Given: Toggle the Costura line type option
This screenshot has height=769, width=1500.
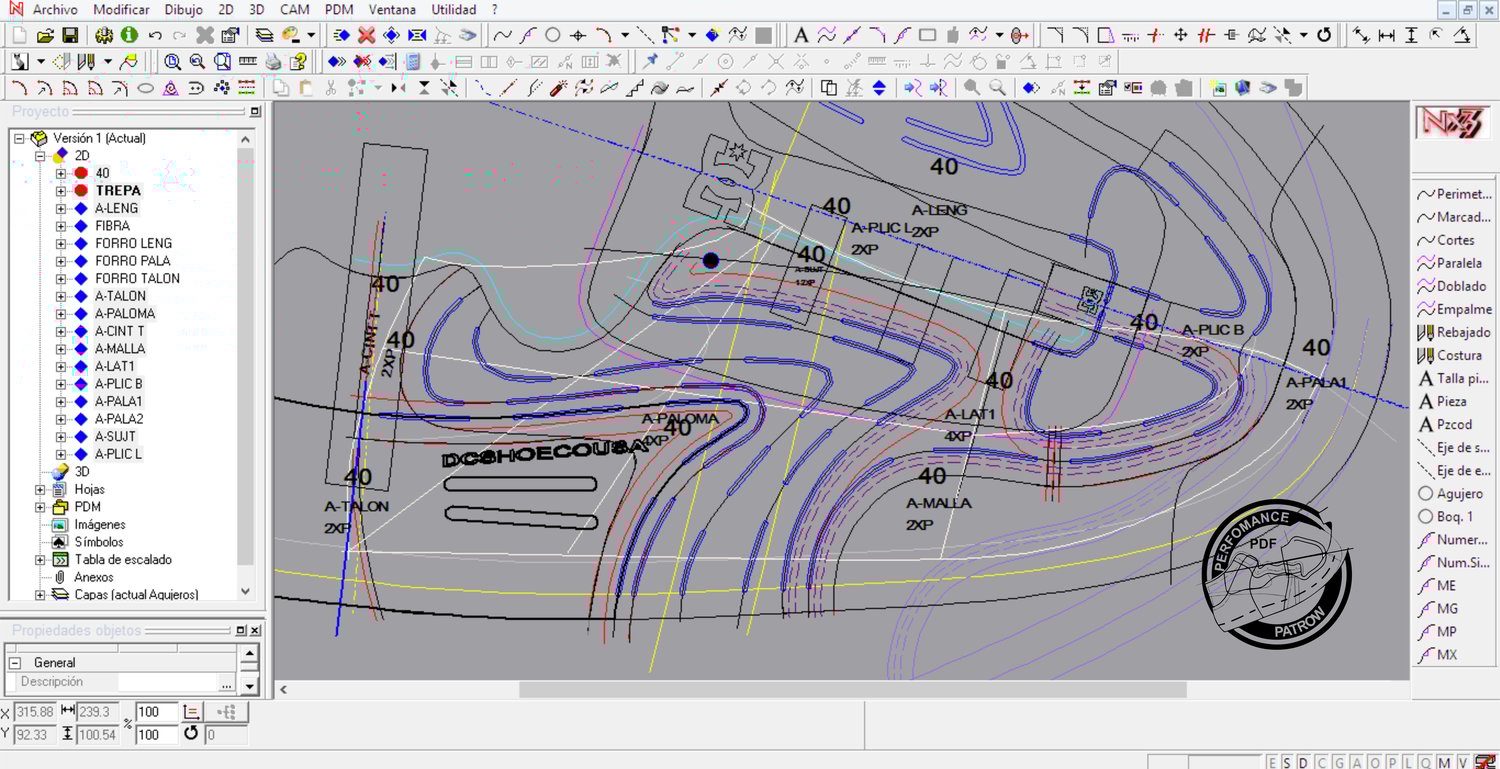Looking at the screenshot, I should (1455, 355).
